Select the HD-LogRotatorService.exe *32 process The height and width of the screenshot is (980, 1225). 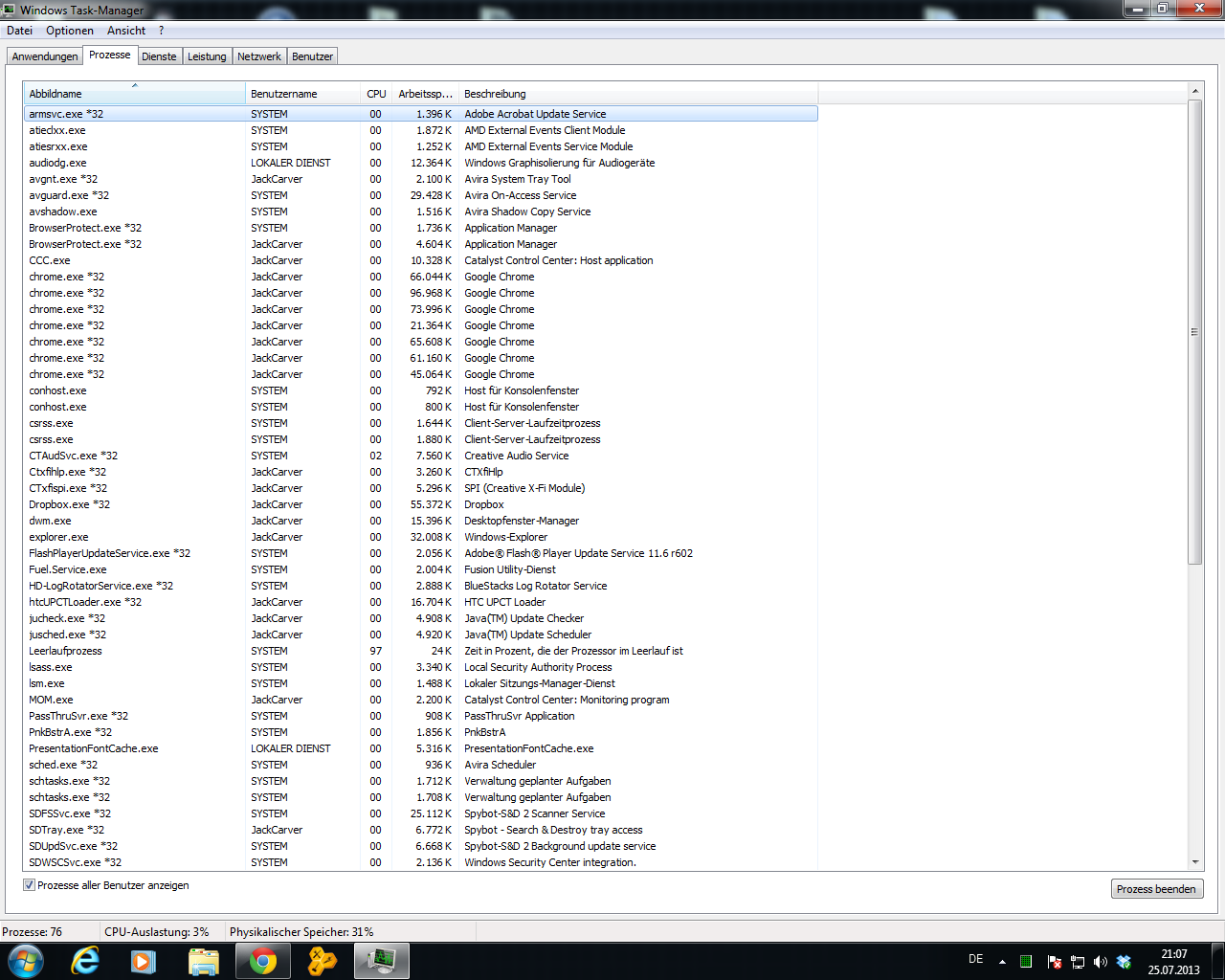point(421,586)
